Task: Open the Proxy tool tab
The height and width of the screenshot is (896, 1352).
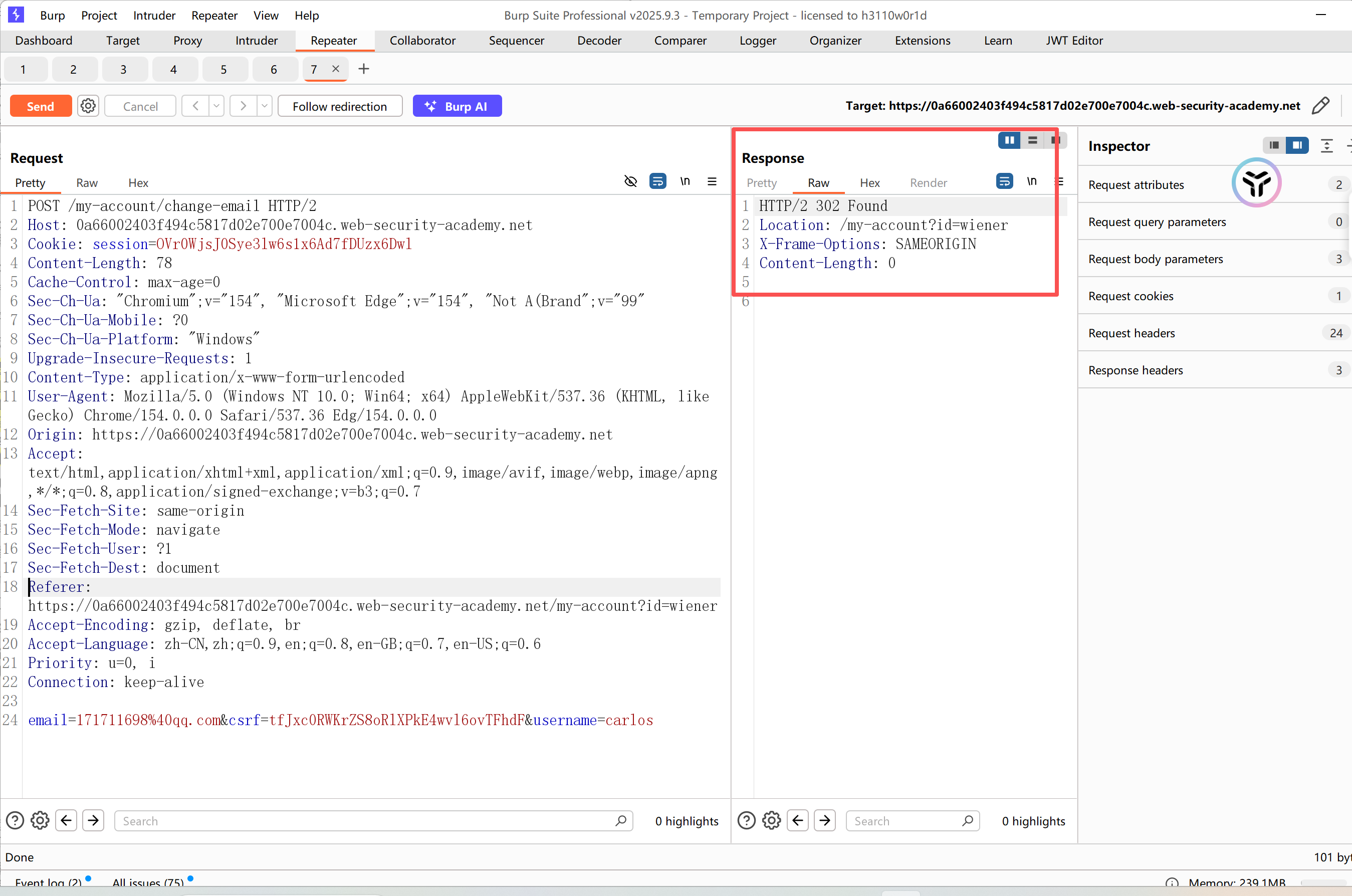Action: tap(187, 41)
